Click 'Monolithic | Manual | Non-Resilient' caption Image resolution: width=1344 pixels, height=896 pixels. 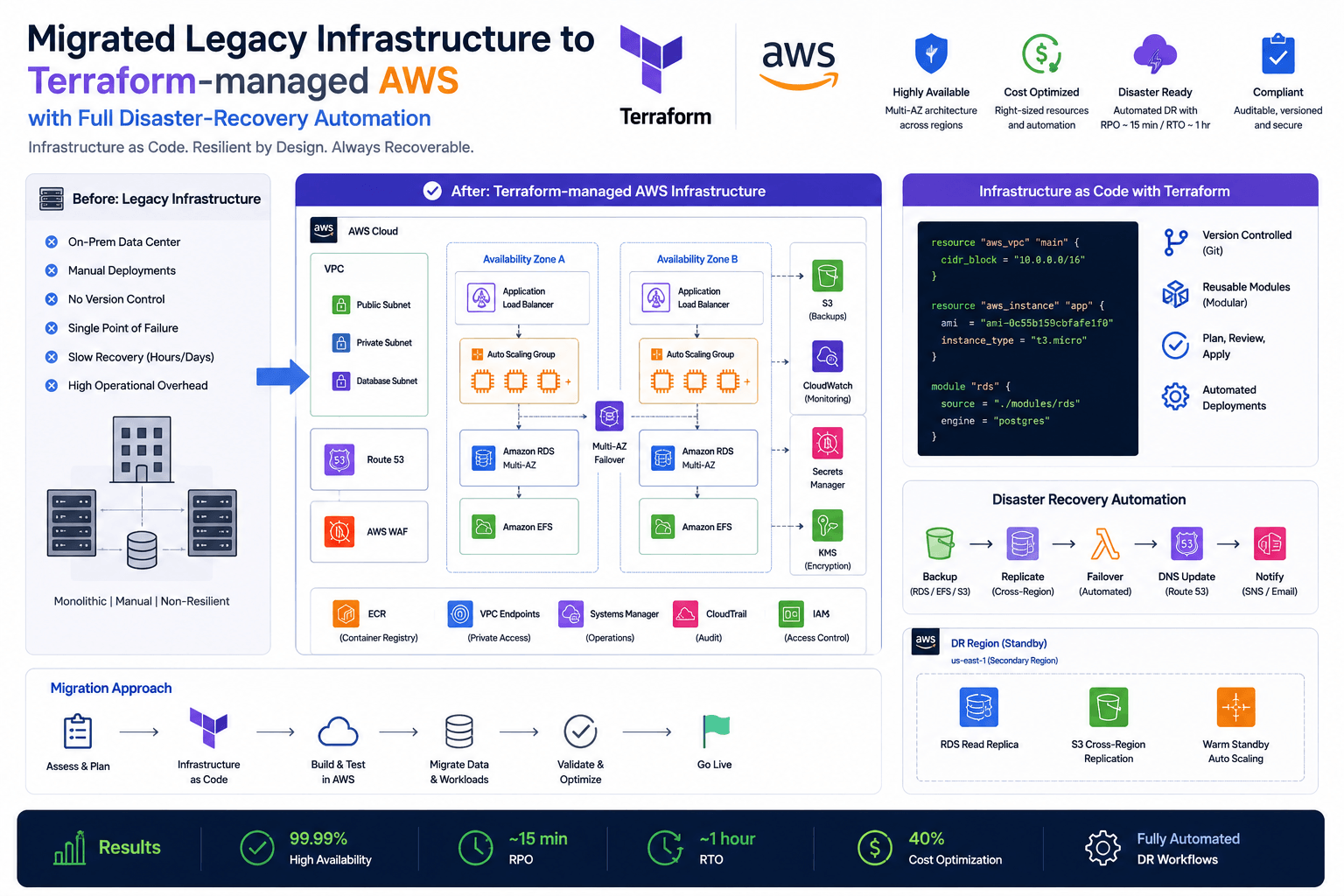[142, 601]
